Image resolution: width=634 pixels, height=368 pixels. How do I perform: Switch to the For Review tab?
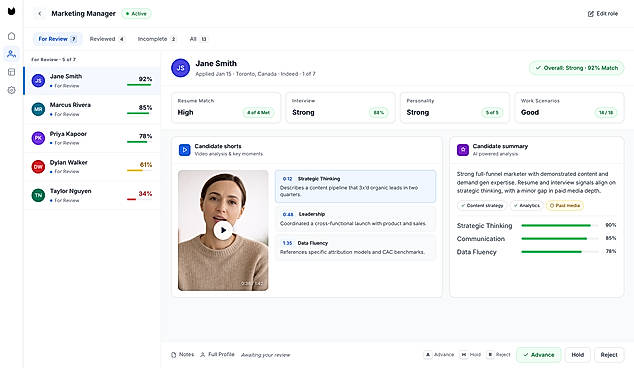[57, 39]
